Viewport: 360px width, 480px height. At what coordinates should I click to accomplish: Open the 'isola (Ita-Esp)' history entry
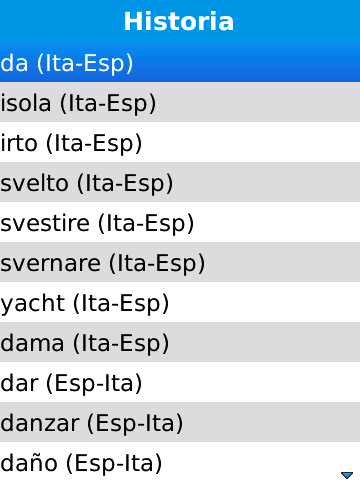coord(180,102)
